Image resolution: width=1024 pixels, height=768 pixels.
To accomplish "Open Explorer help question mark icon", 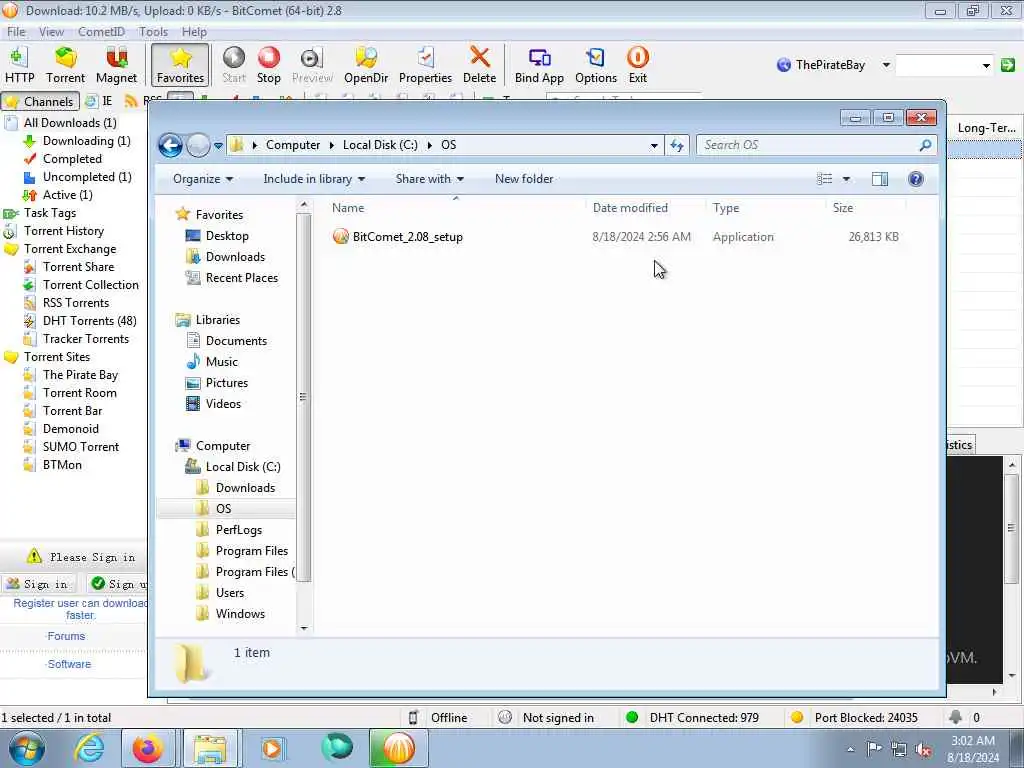I will [916, 179].
